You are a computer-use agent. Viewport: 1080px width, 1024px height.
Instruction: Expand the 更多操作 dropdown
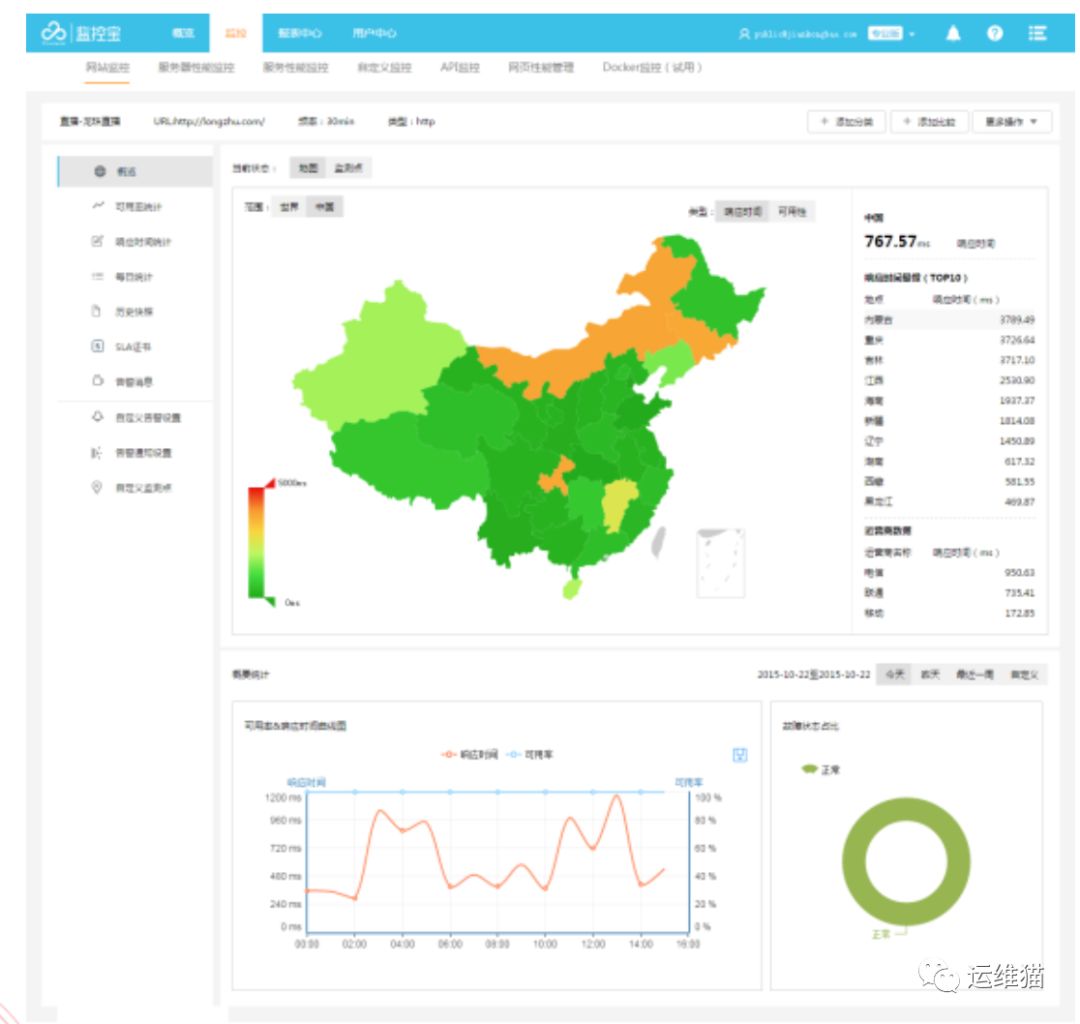tap(1011, 122)
